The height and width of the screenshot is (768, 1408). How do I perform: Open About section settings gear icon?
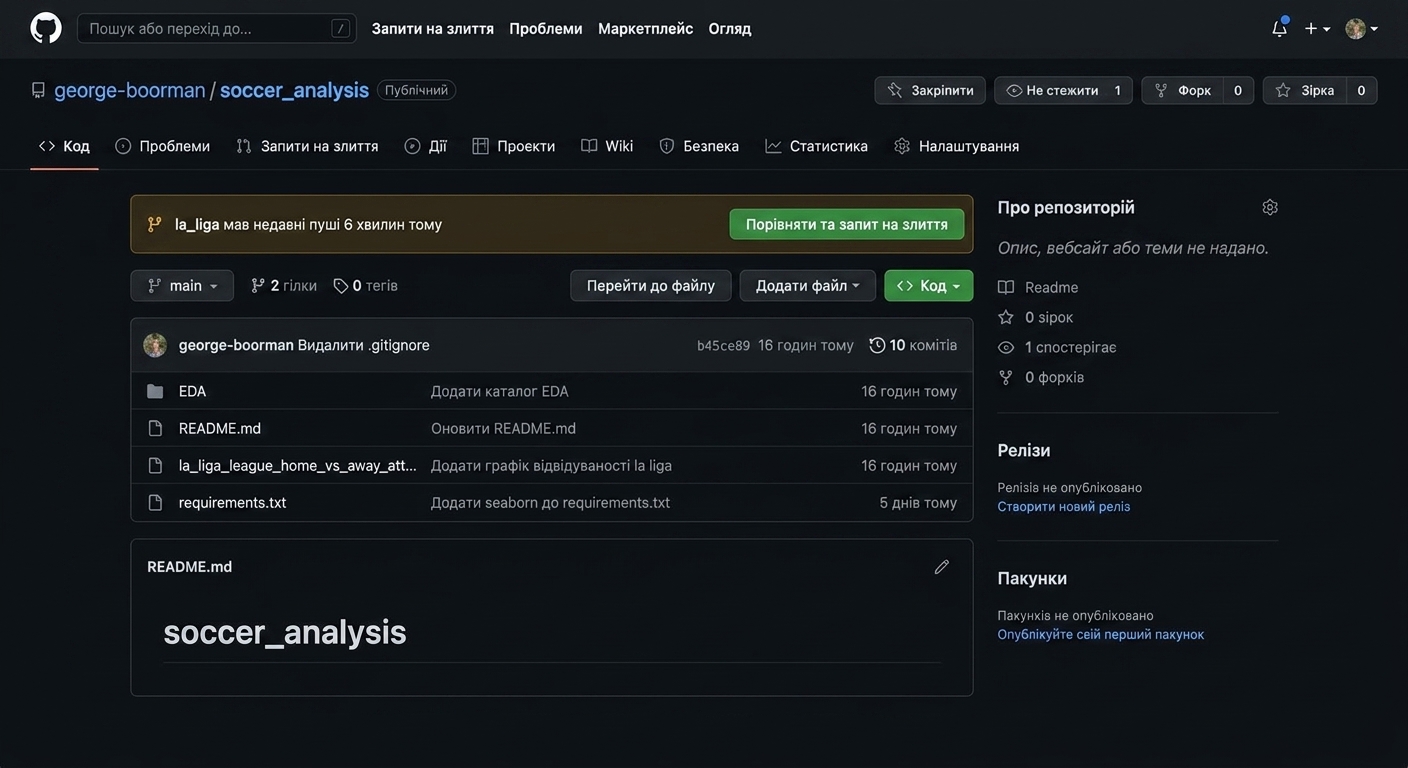(1270, 207)
